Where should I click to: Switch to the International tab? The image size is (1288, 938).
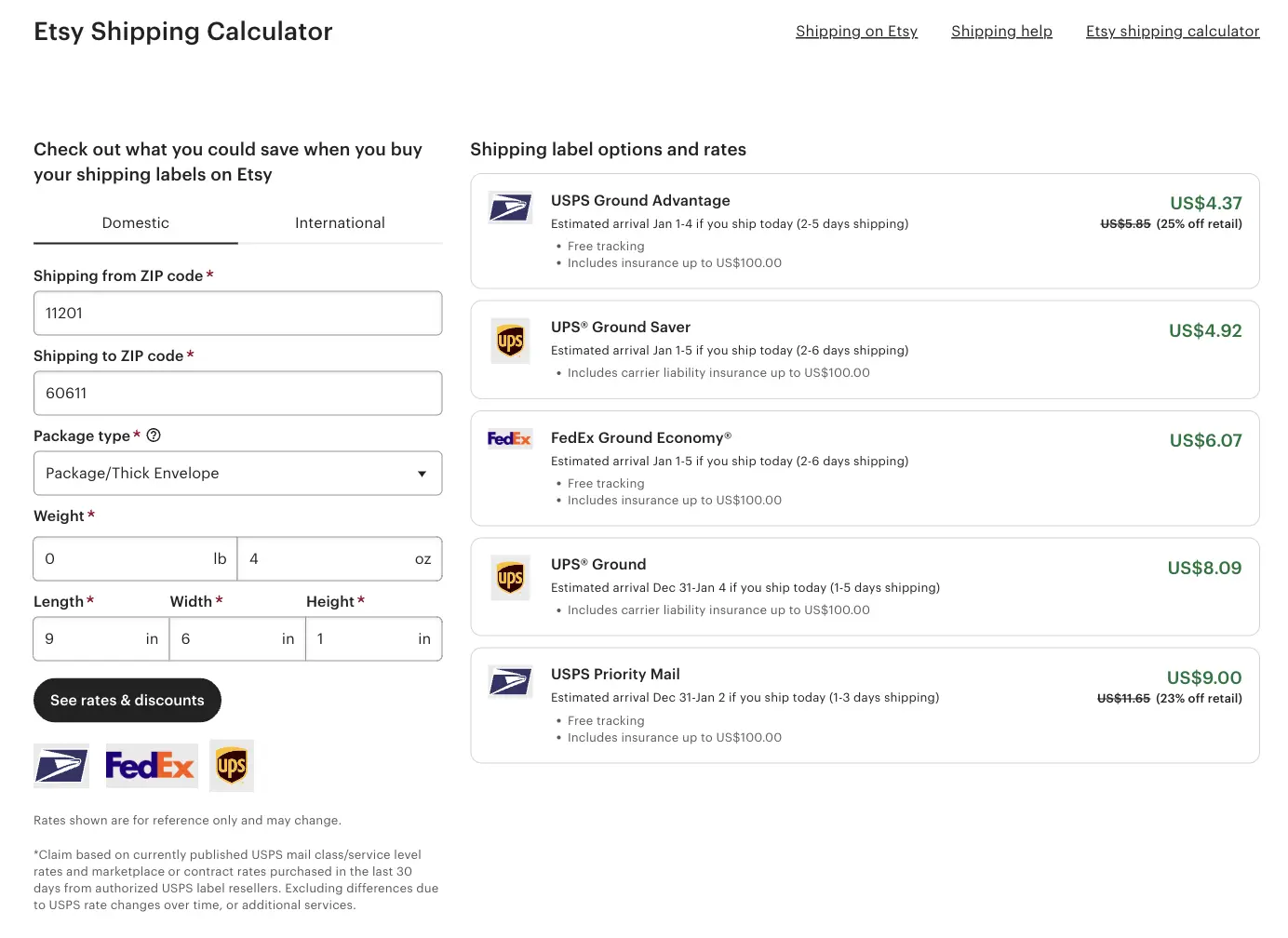[x=340, y=223]
